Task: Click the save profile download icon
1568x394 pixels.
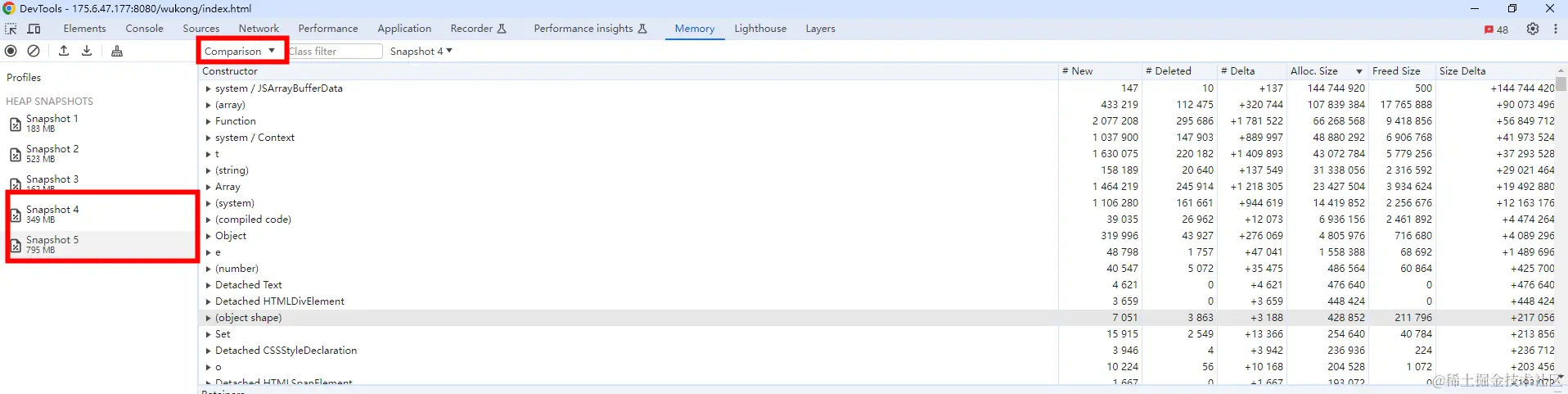Action: [x=87, y=51]
